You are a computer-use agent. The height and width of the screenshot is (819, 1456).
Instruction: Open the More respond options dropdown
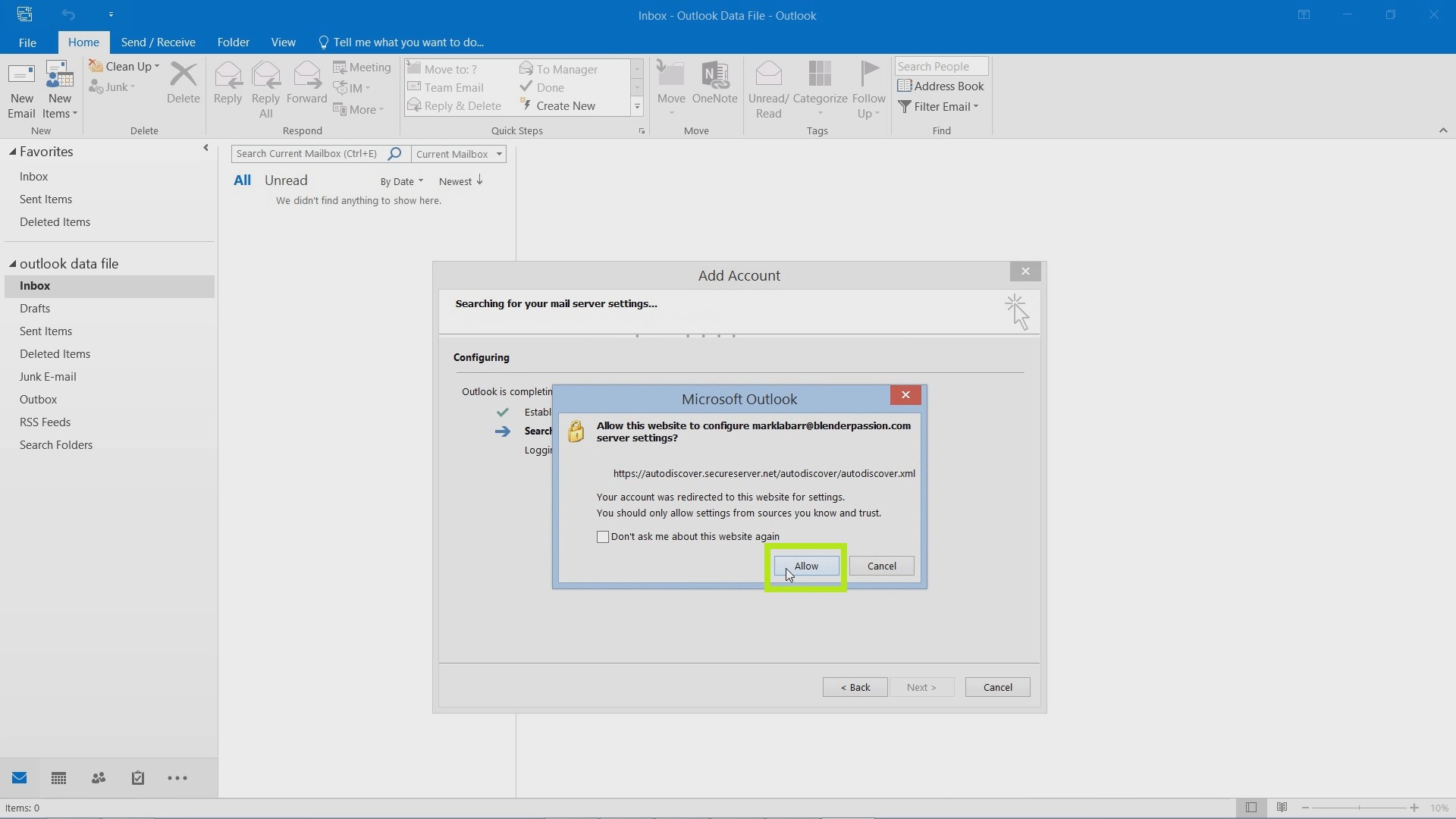(359, 109)
